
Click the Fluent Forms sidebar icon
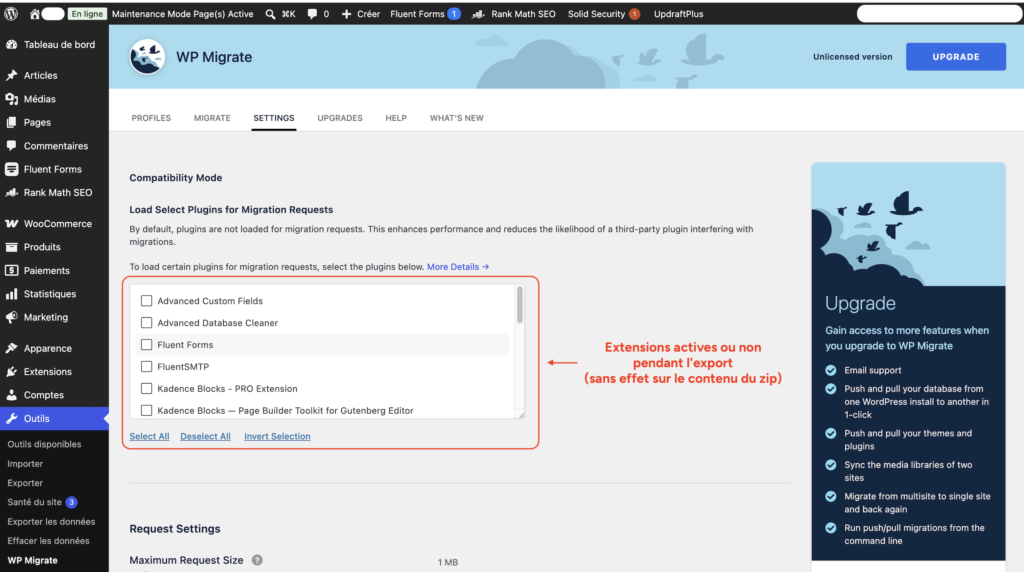click(x=12, y=169)
